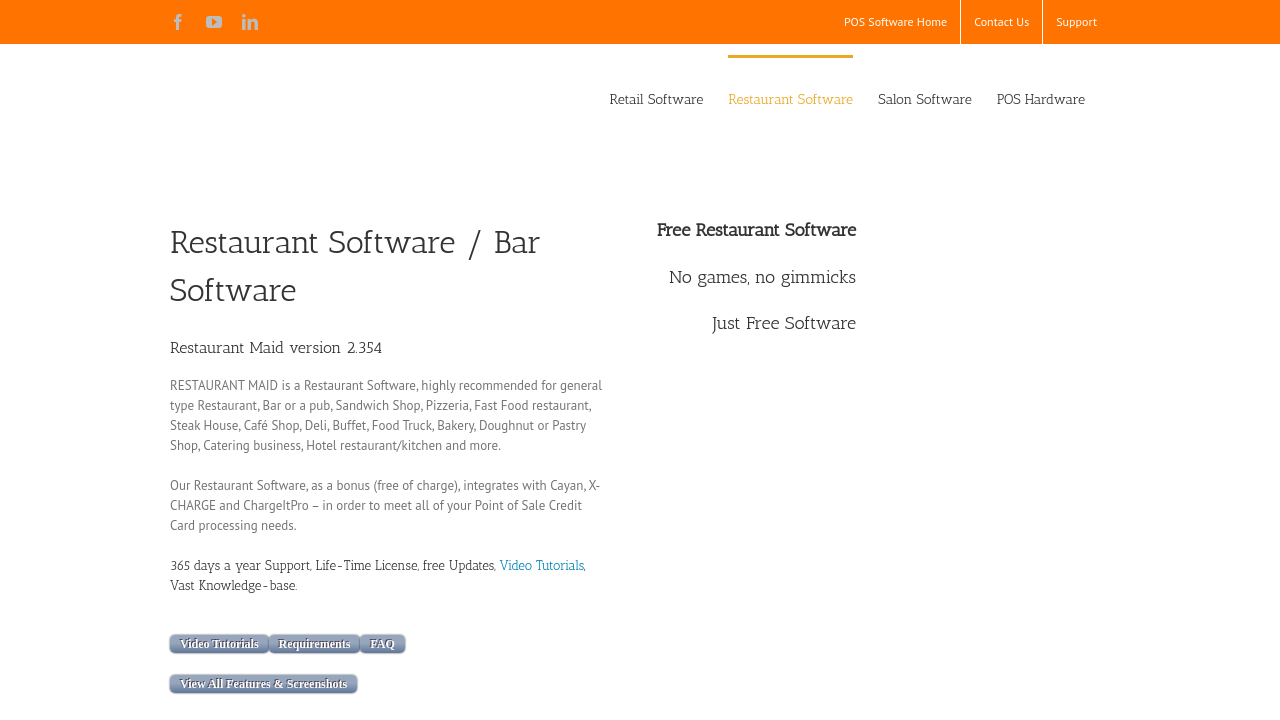Screen dimensions: 1280x720
Task: Open the Facebook social icon
Action: (178, 22)
